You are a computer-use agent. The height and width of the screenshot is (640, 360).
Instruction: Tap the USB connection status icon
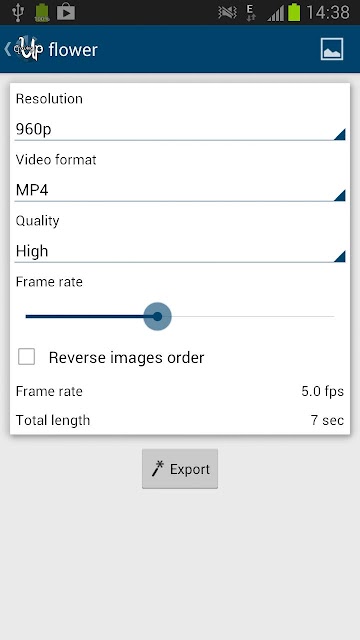[x=17, y=12]
